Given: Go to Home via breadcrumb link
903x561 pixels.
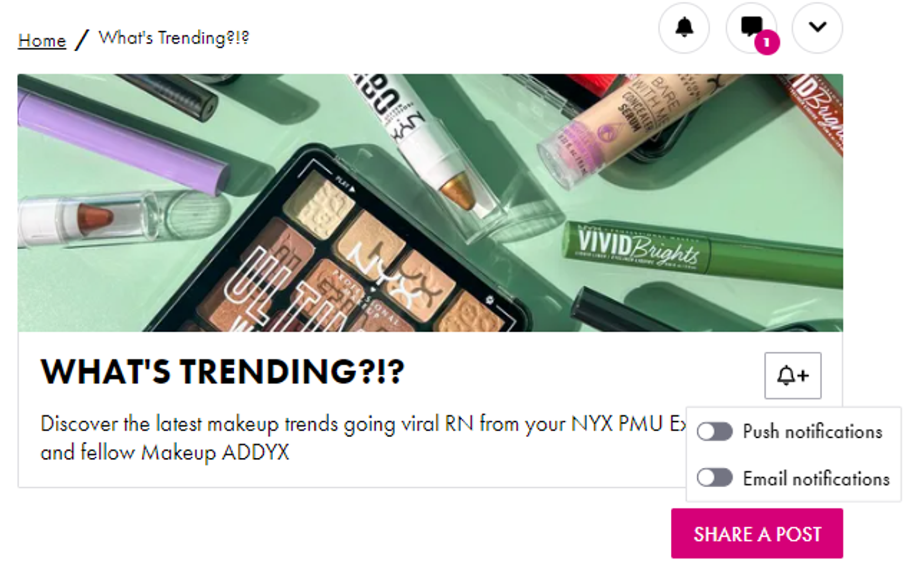Looking at the screenshot, I should 41,40.
